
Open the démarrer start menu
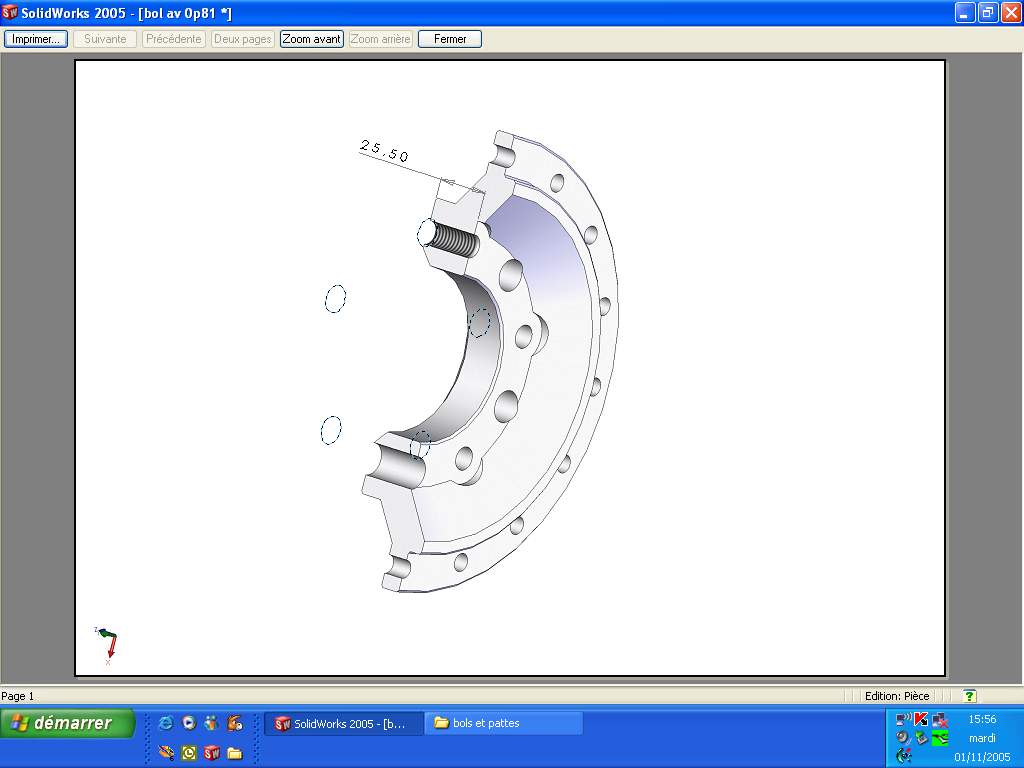(x=68, y=723)
